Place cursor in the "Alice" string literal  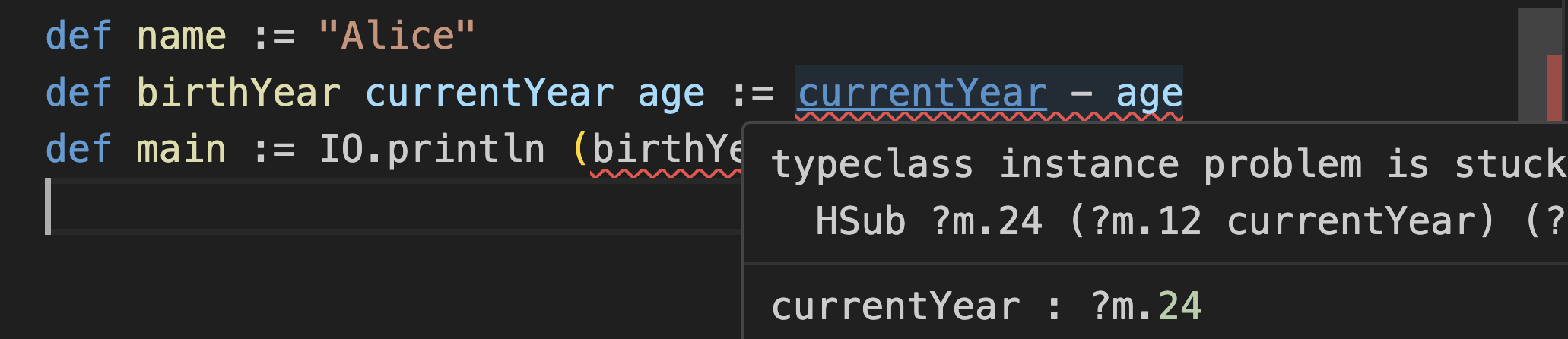click(x=397, y=36)
